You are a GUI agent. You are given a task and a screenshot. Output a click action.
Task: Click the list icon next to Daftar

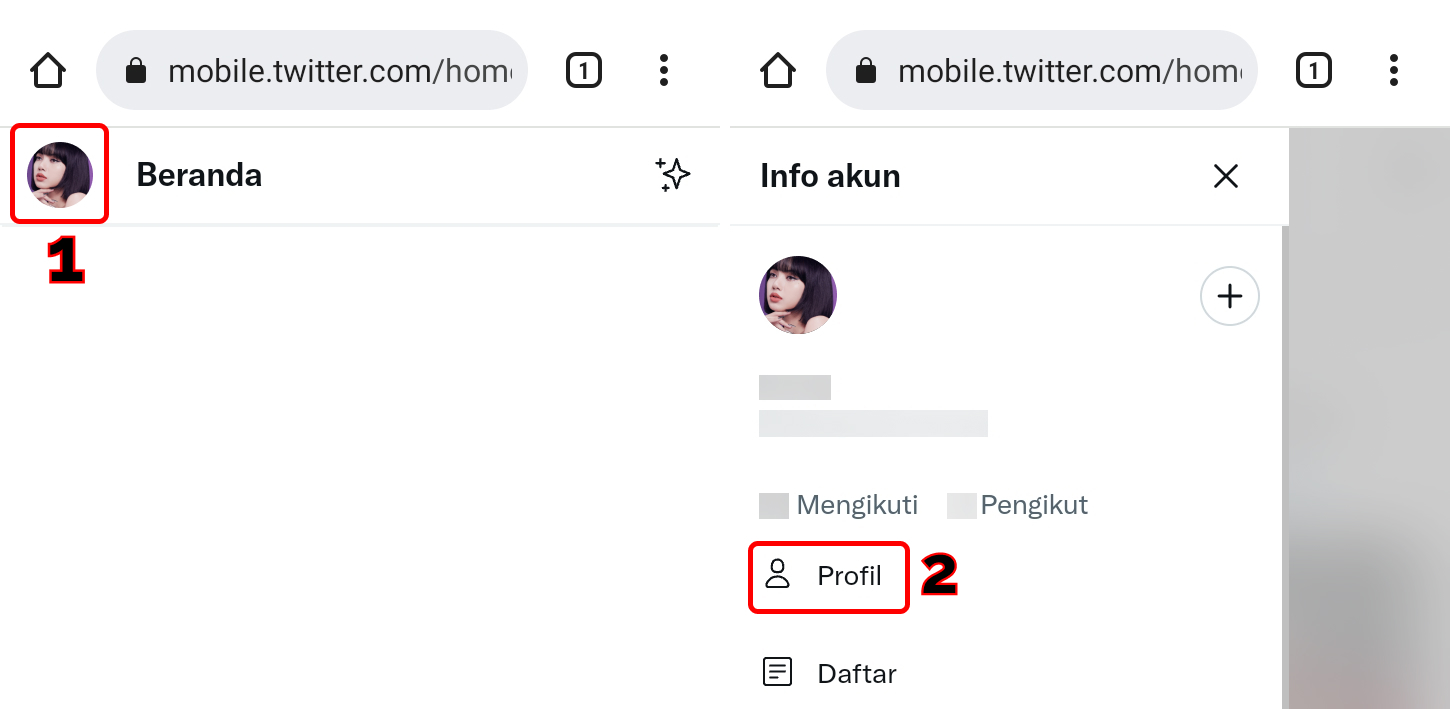point(778,672)
